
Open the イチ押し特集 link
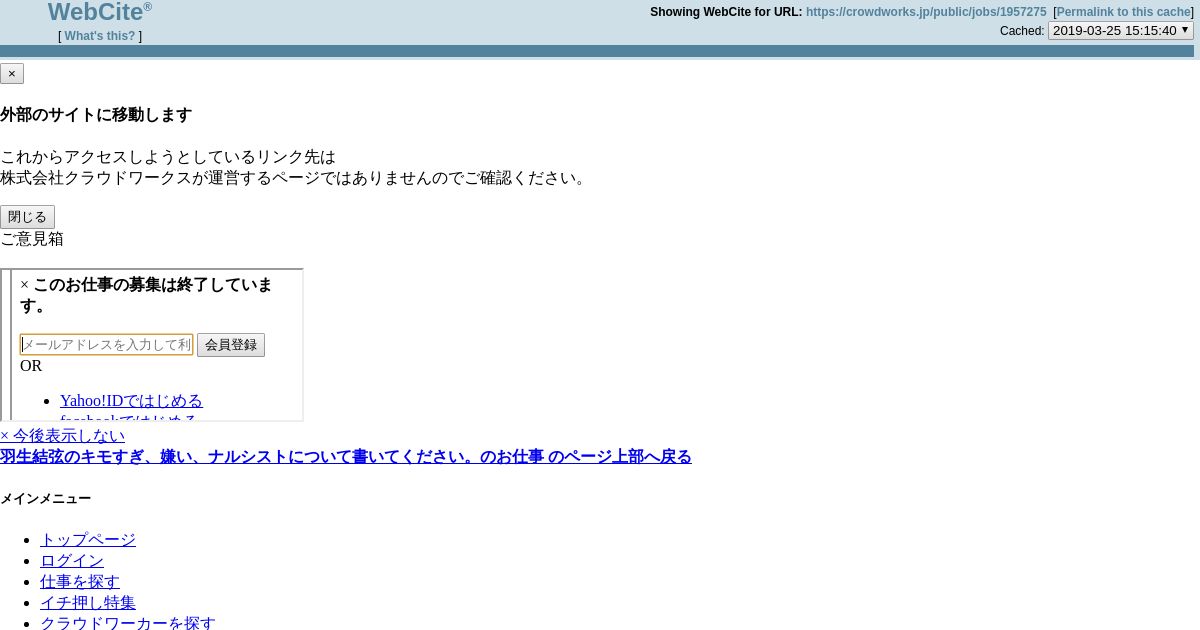pyautogui.click(x=88, y=603)
